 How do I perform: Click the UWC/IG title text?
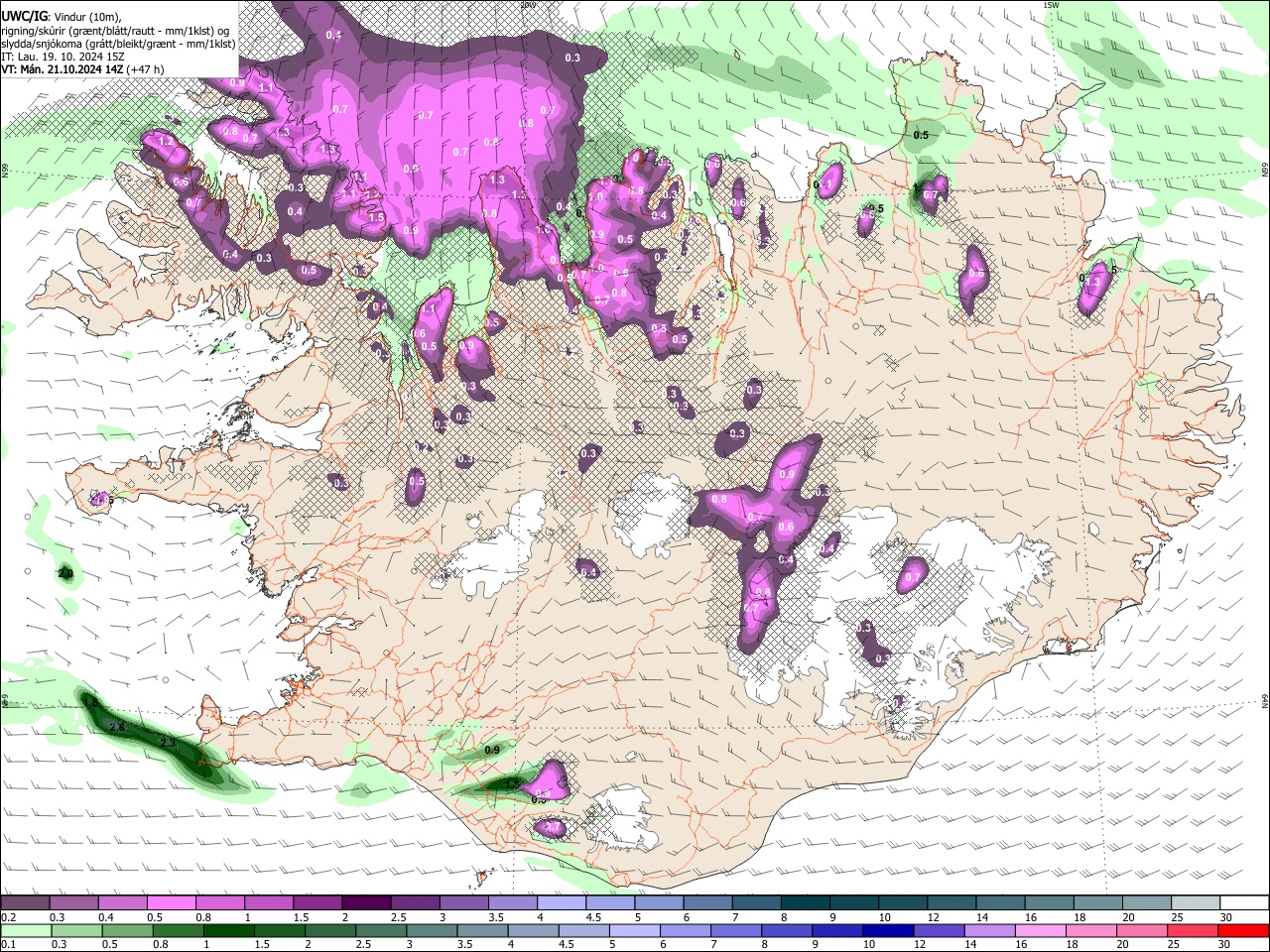pyautogui.click(x=23, y=16)
